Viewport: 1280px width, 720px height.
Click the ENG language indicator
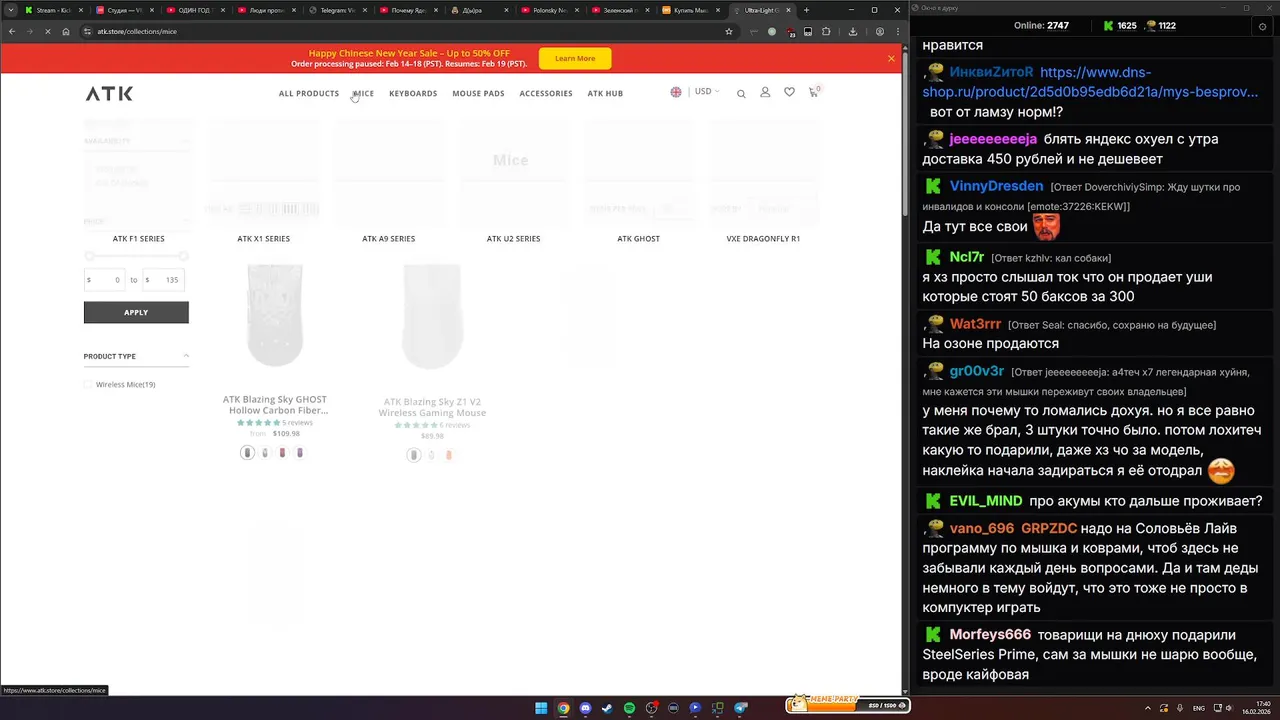1199,708
